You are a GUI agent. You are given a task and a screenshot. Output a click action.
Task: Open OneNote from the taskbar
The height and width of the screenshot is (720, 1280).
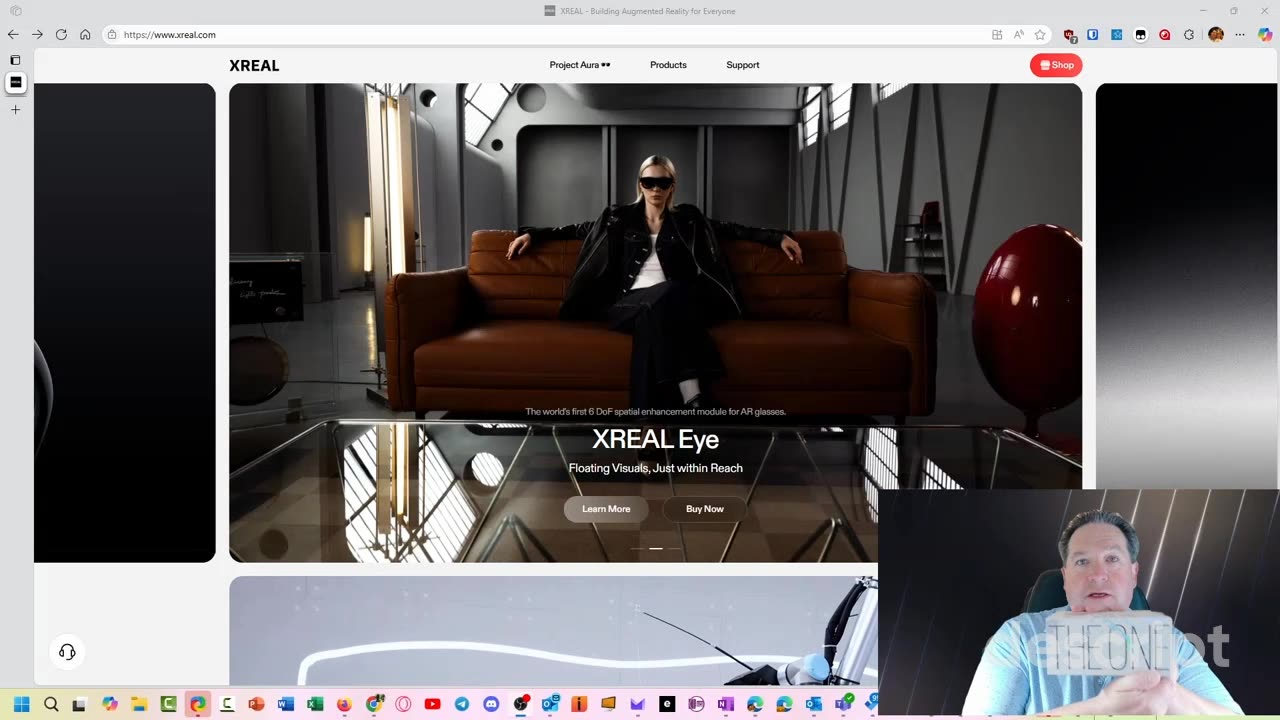(x=725, y=704)
